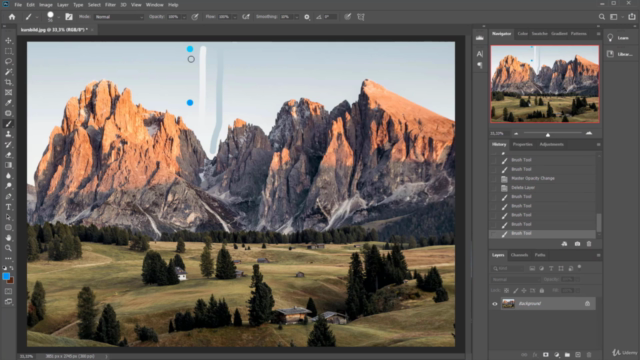Enable airbrush-style build-up effects
The height and width of the screenshot is (360, 640).
(x=246, y=17)
